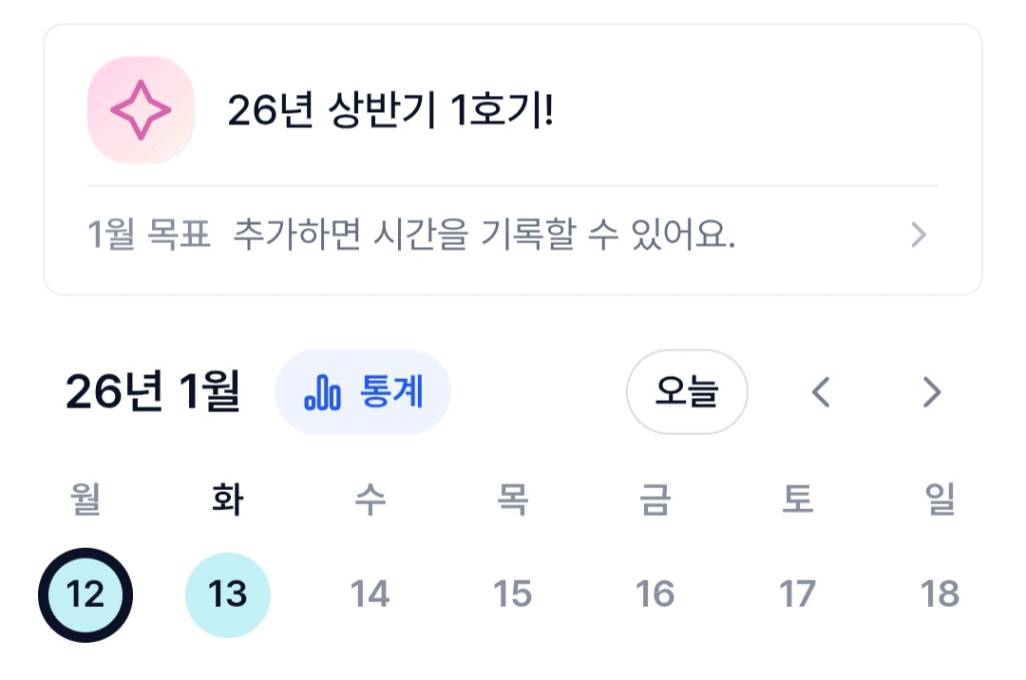Click the 26년 상반기 1호기! title
Screen dimensions: 1026x680
click(390, 111)
